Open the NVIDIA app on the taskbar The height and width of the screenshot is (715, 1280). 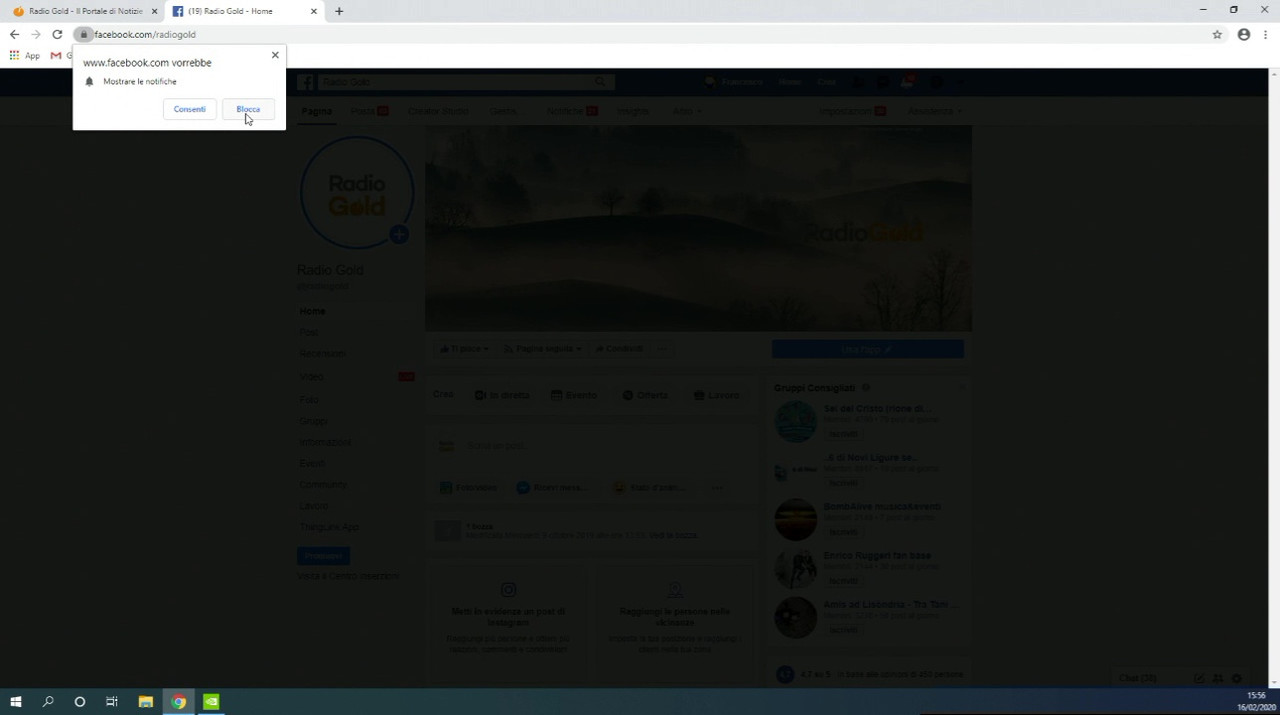211,702
